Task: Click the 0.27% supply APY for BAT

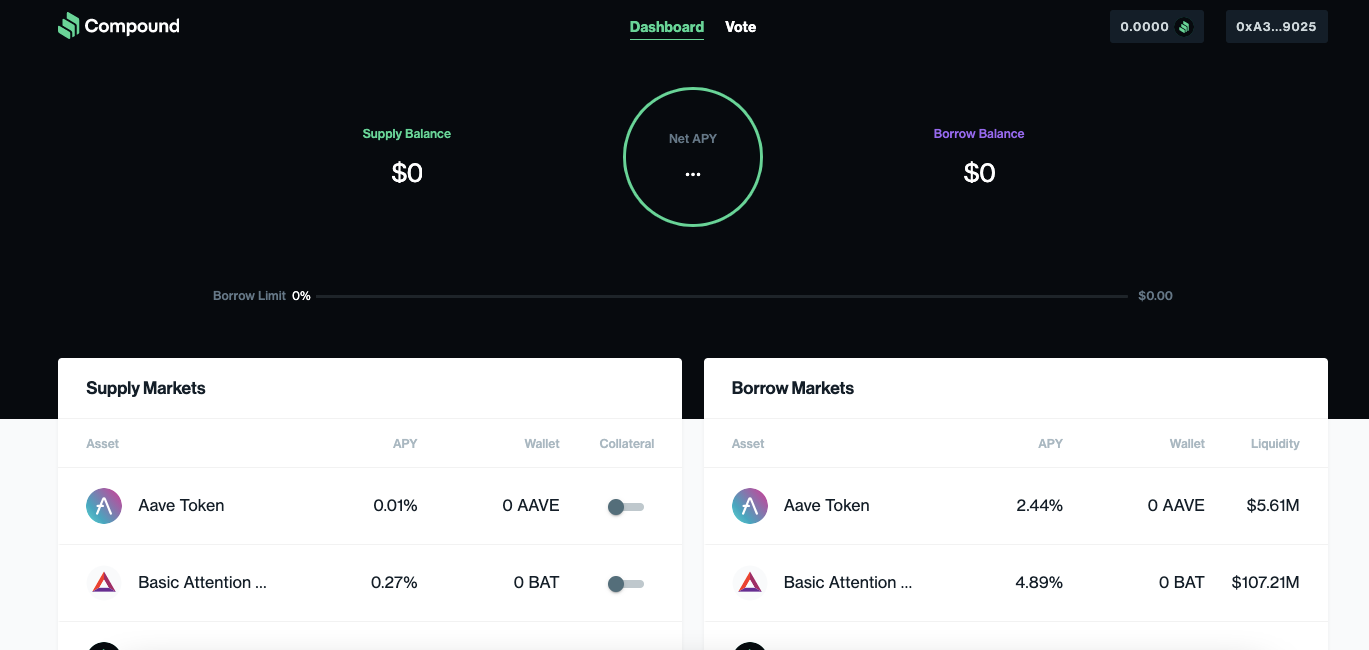Action: click(x=394, y=583)
